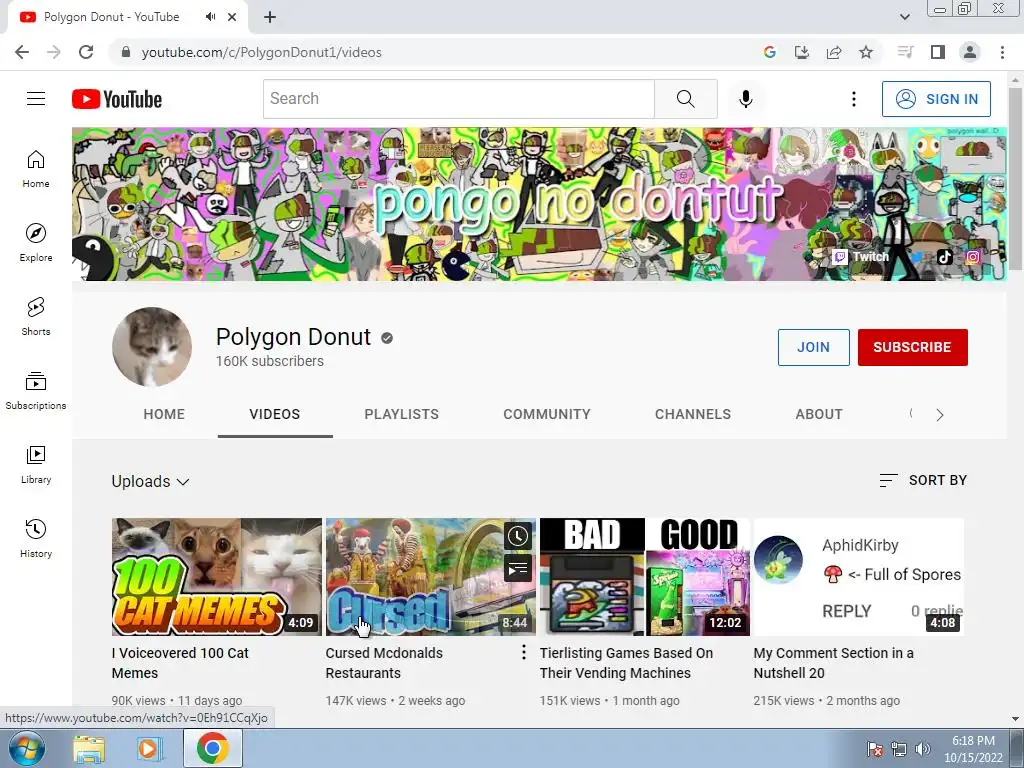
Task: Click the AphidKirby comment thumbnail
Action: tap(858, 577)
